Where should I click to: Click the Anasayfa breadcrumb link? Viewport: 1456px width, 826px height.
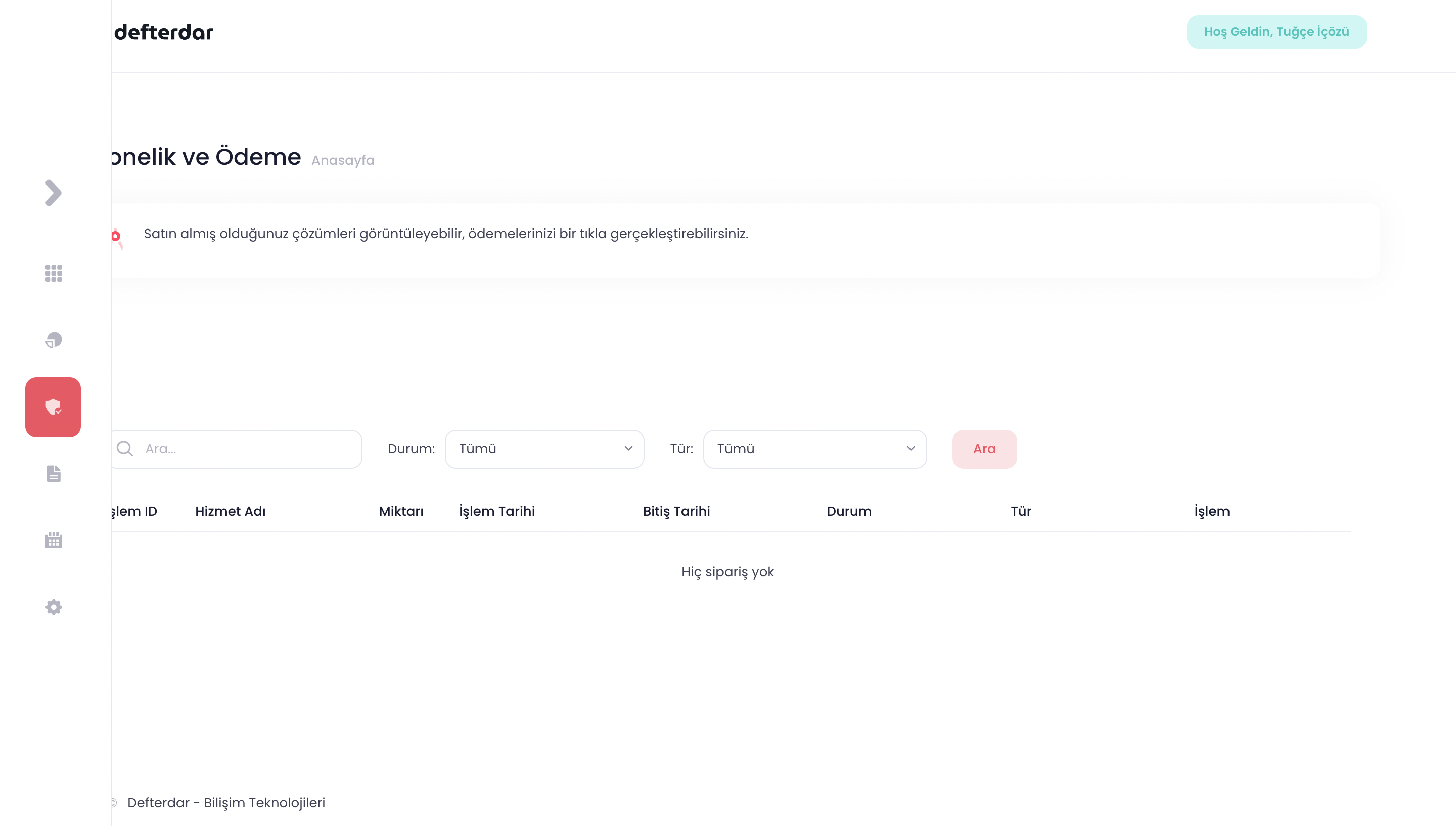pyautogui.click(x=343, y=161)
